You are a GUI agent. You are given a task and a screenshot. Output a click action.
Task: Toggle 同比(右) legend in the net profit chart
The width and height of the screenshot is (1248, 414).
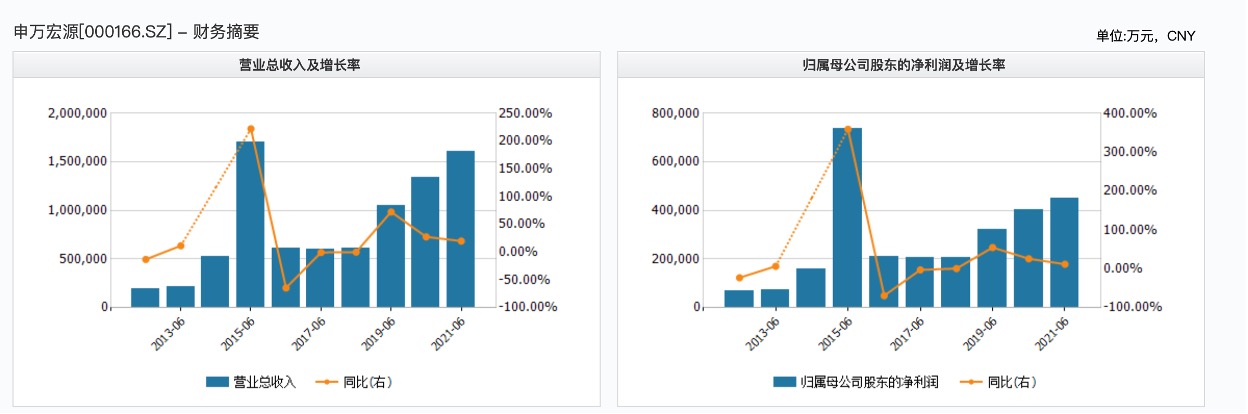point(1010,381)
